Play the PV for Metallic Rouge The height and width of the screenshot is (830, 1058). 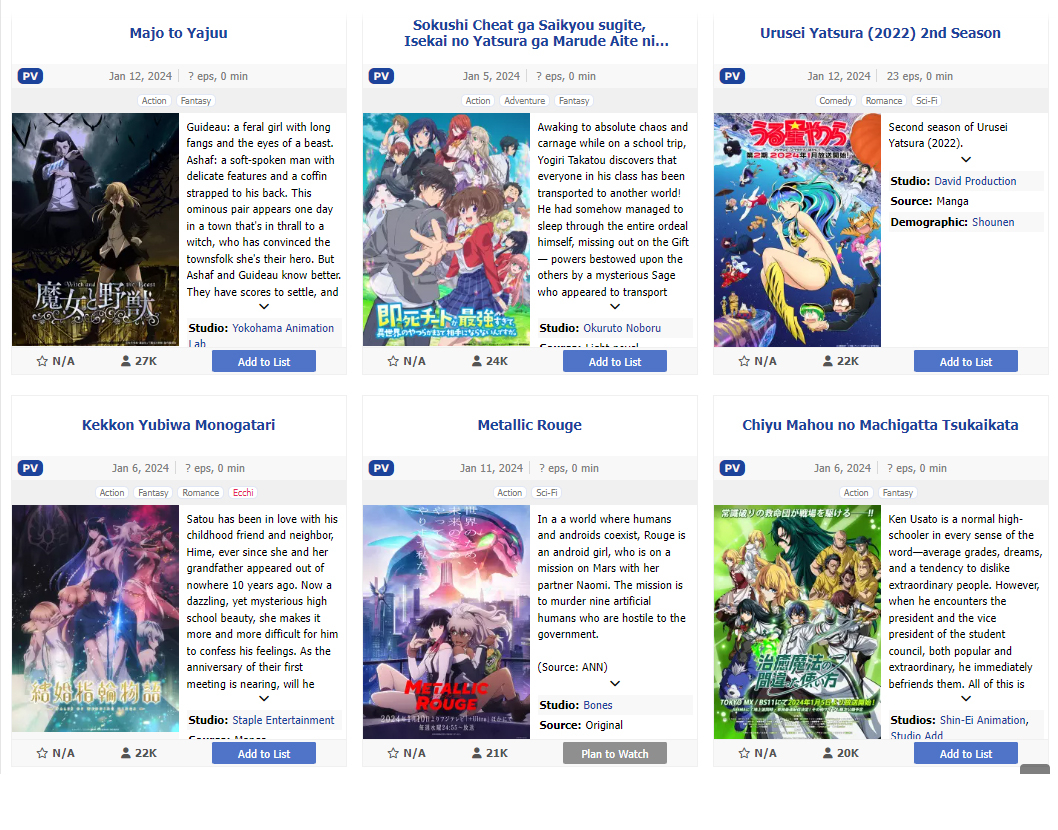tap(381, 468)
